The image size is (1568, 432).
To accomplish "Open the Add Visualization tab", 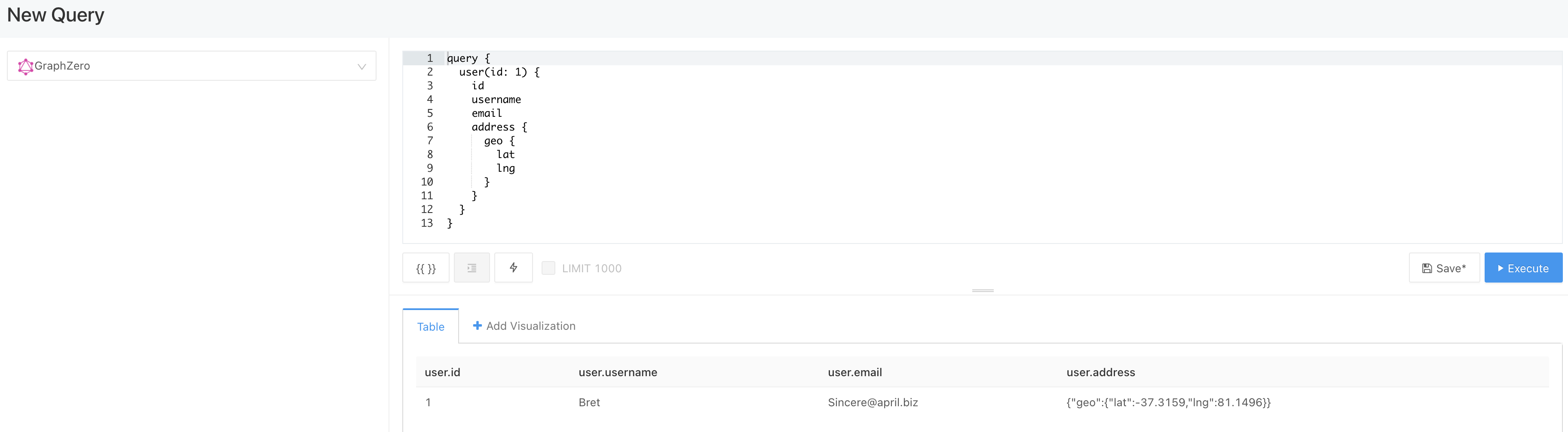I will tap(524, 326).
